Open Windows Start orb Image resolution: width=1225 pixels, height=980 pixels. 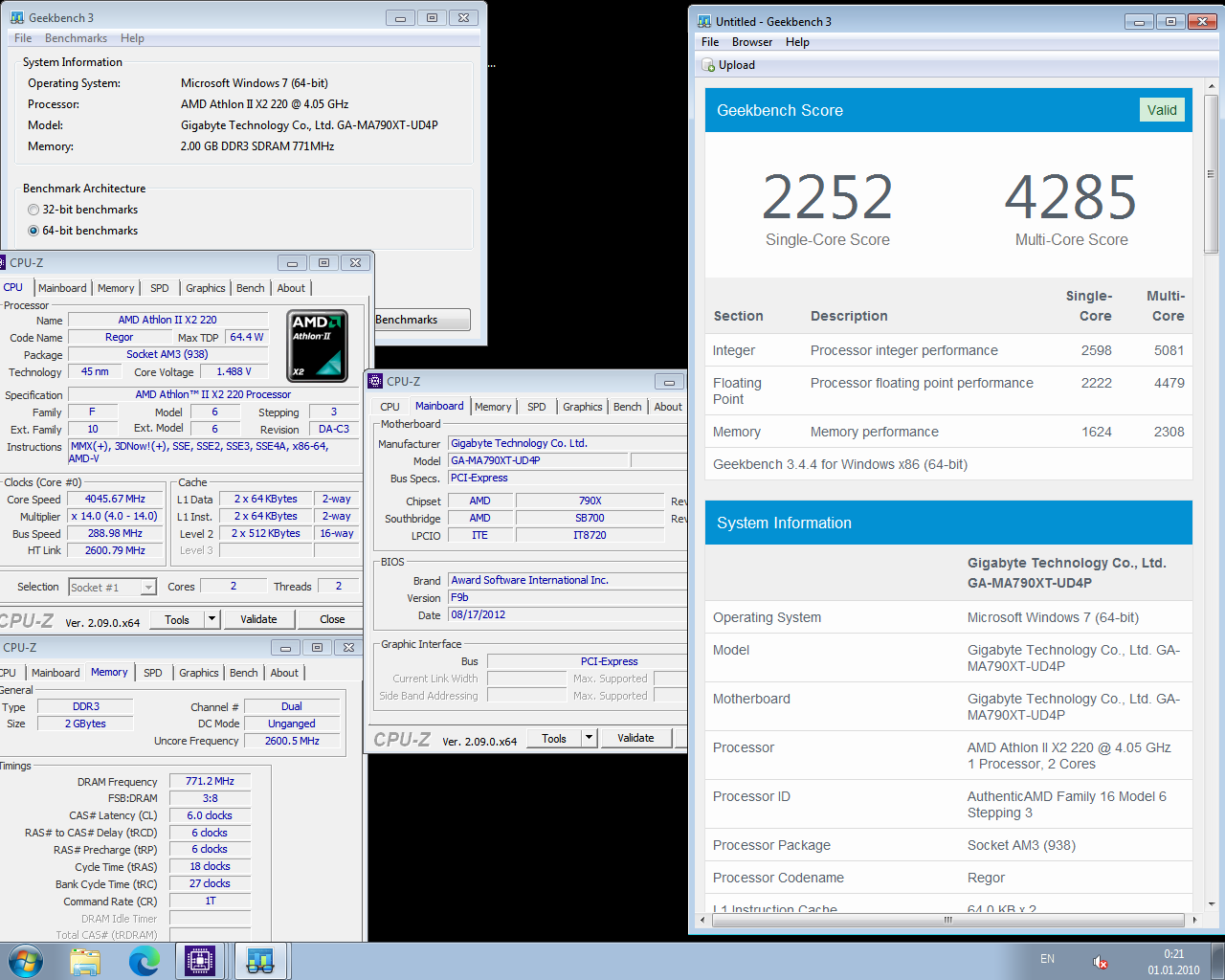pyautogui.click(x=25, y=961)
